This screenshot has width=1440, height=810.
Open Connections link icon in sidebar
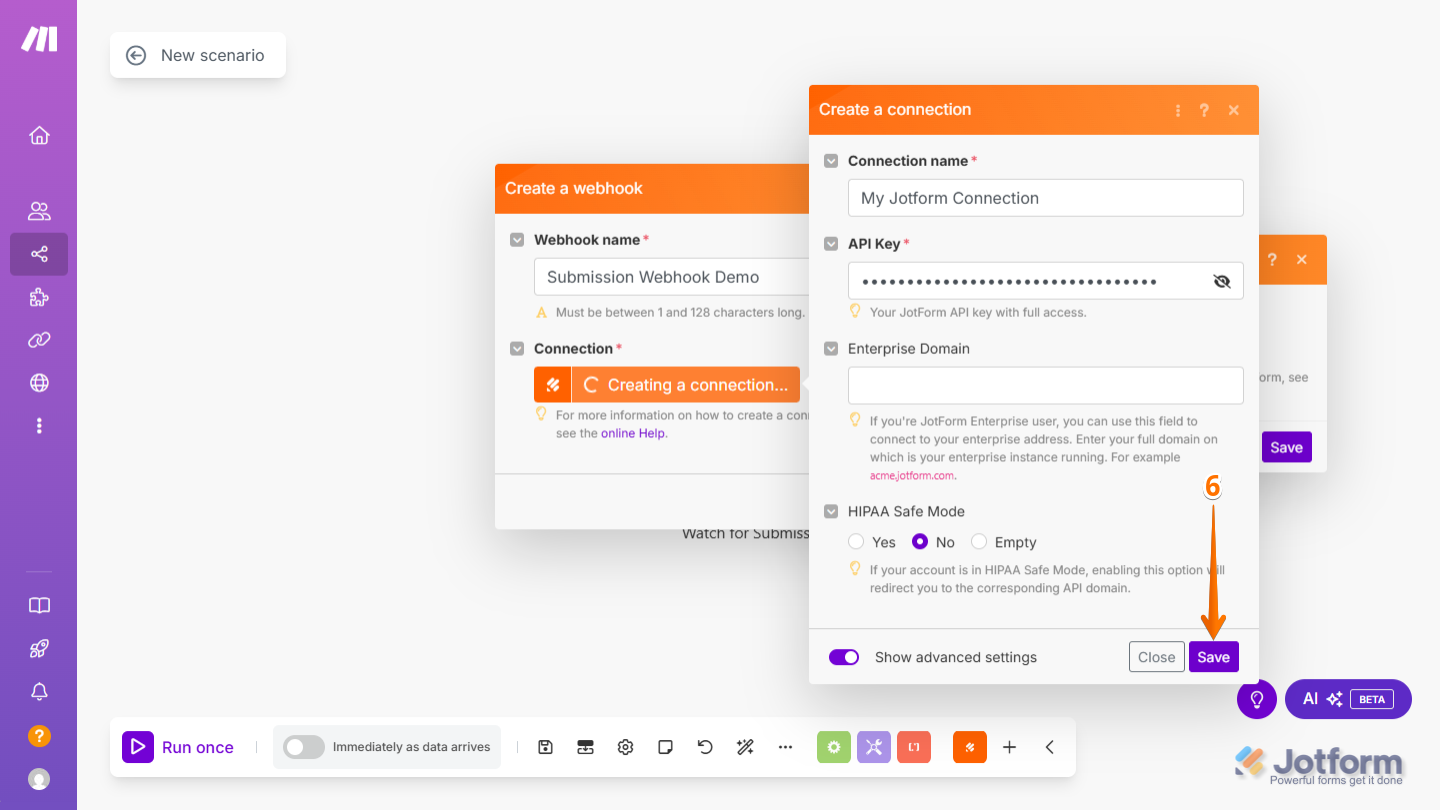pos(39,340)
